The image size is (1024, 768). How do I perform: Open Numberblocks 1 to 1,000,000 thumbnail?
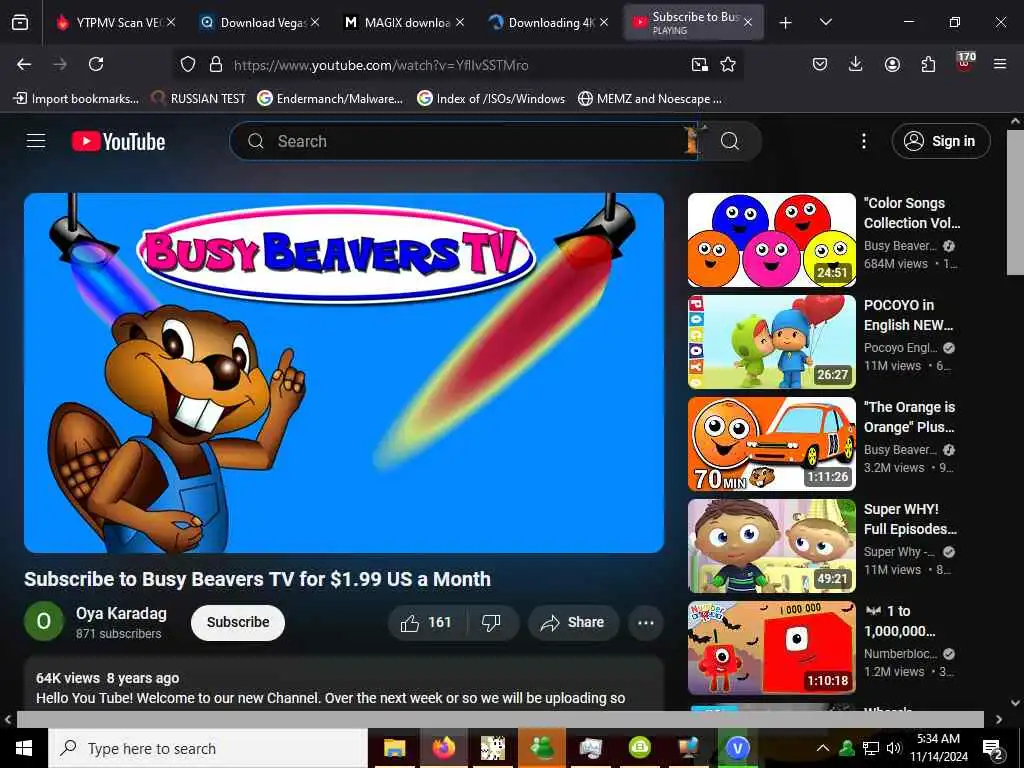click(x=771, y=648)
